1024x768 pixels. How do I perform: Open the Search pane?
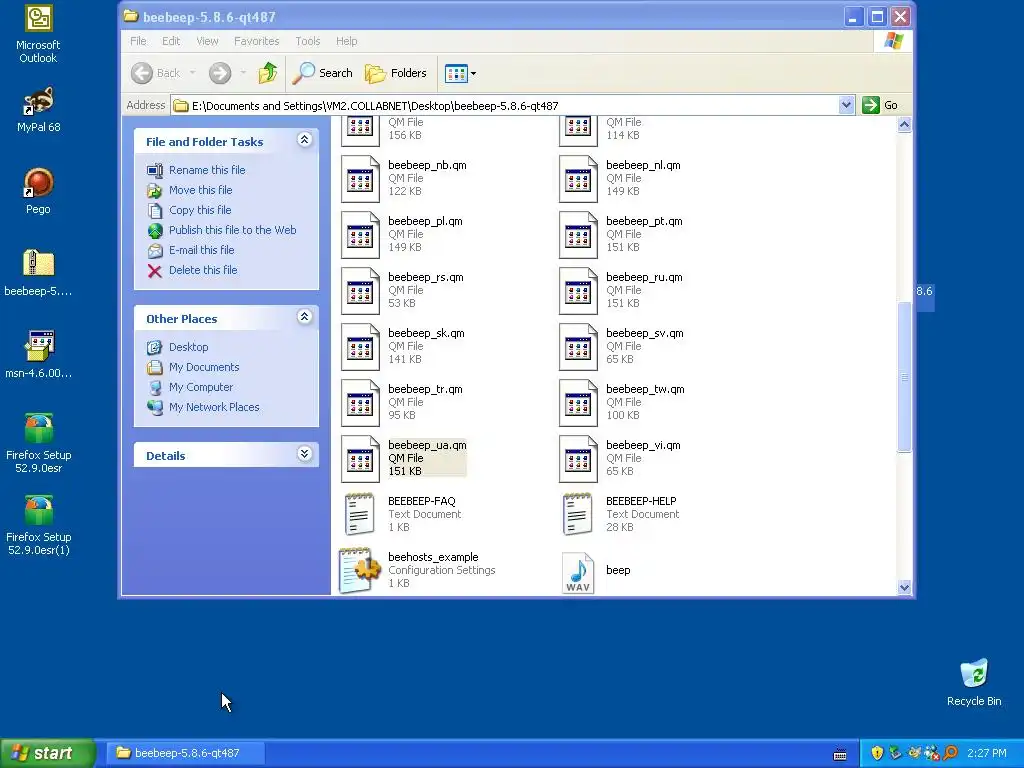click(x=323, y=73)
